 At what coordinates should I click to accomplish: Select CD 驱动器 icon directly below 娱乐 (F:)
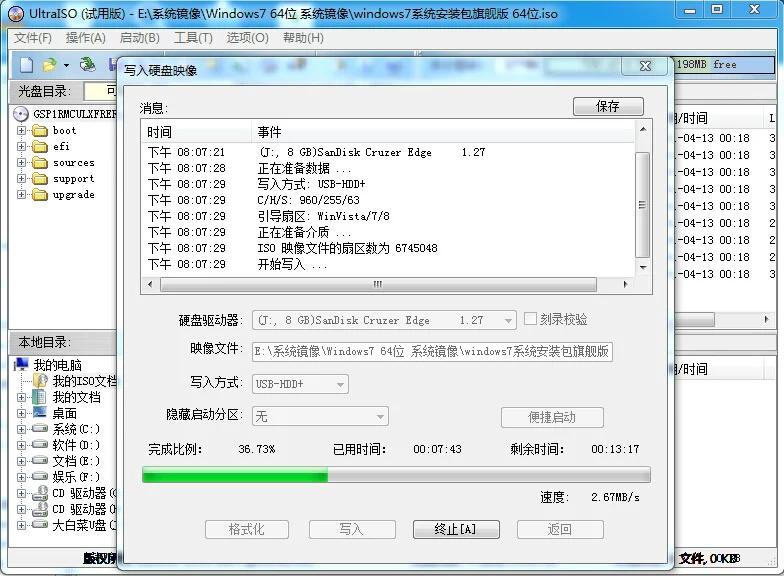(40, 493)
